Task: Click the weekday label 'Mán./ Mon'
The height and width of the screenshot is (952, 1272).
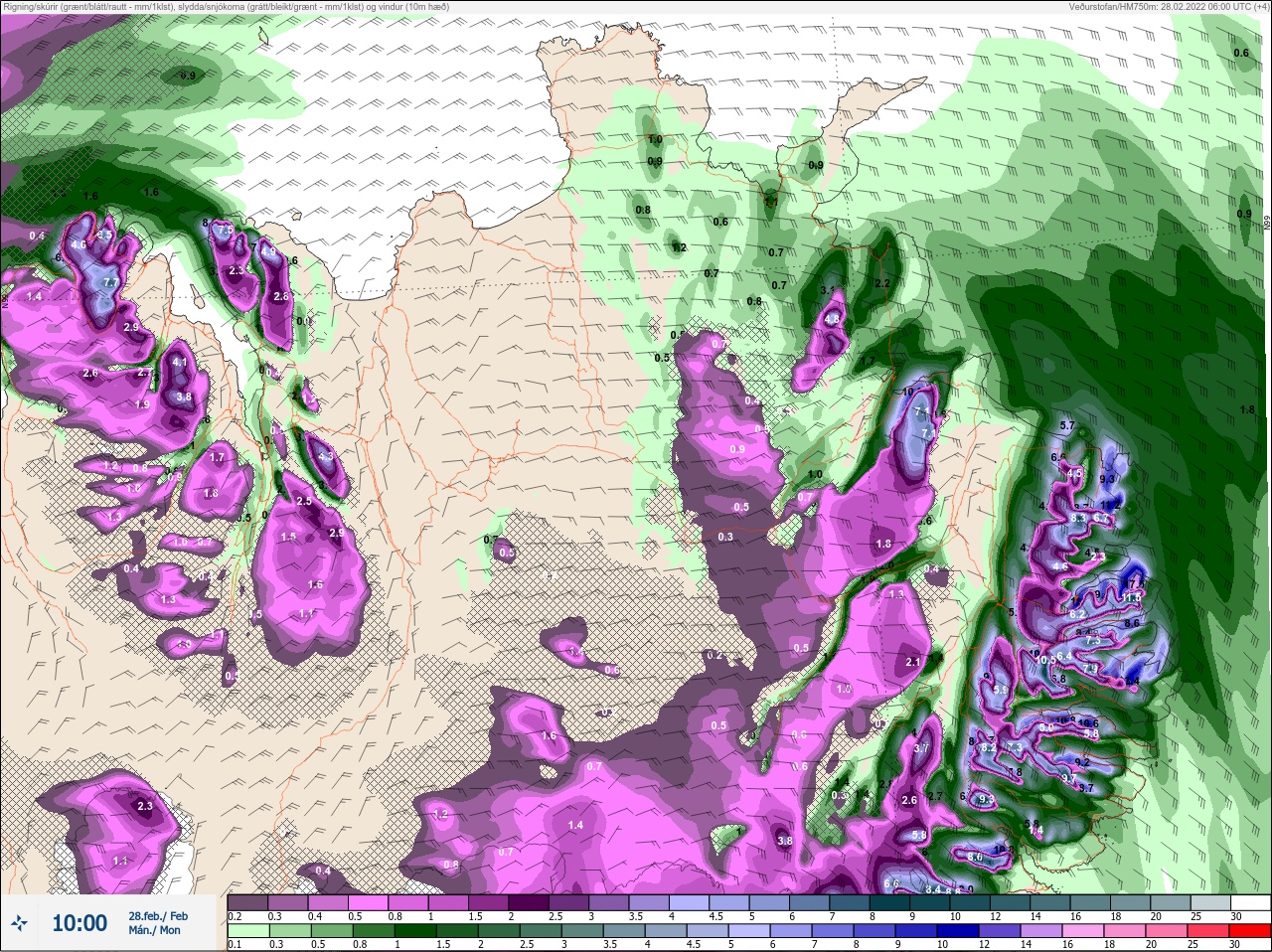Action: (x=154, y=931)
